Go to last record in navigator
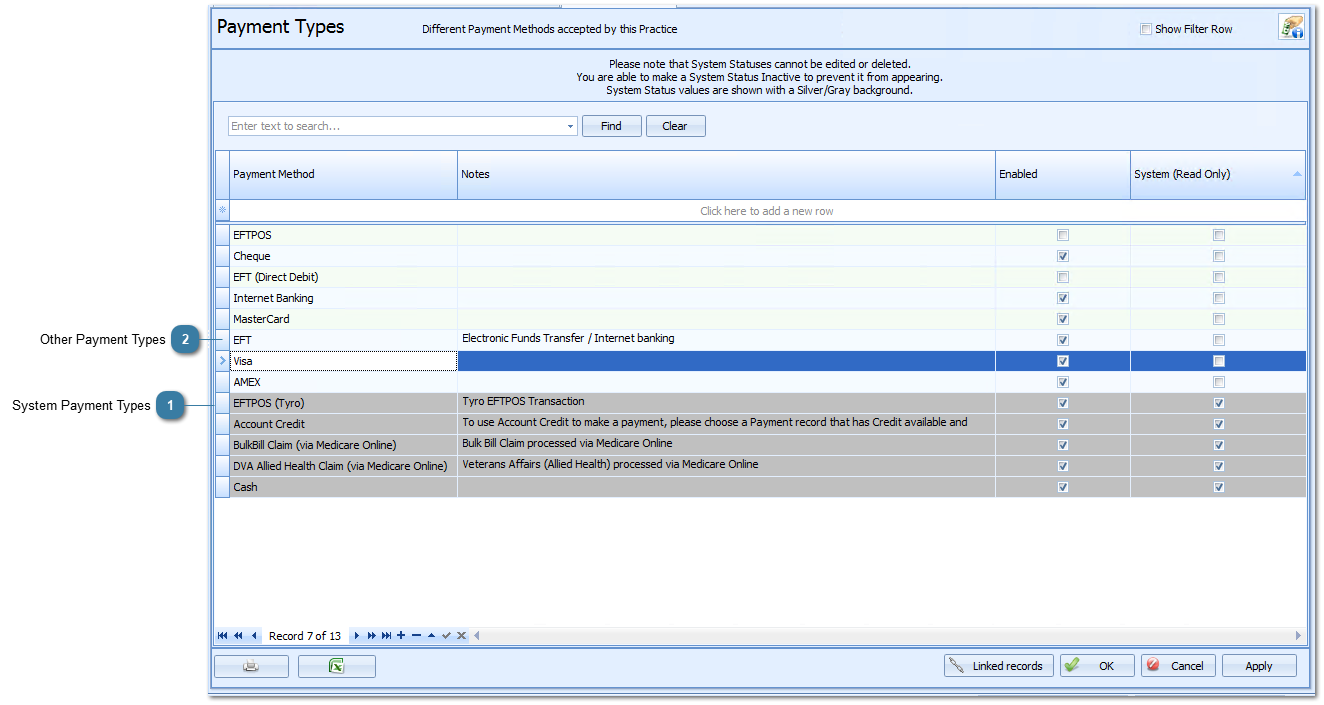1324x705 pixels. coord(386,636)
